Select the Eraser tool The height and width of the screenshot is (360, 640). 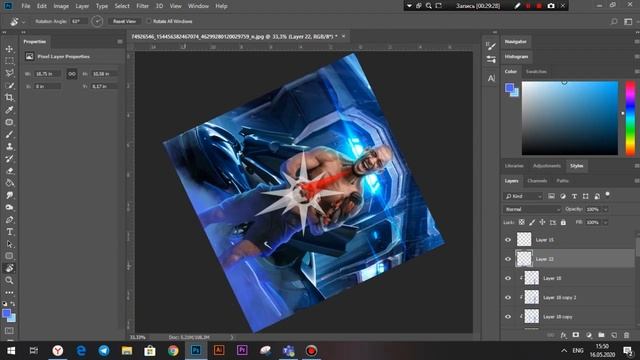click(9, 171)
